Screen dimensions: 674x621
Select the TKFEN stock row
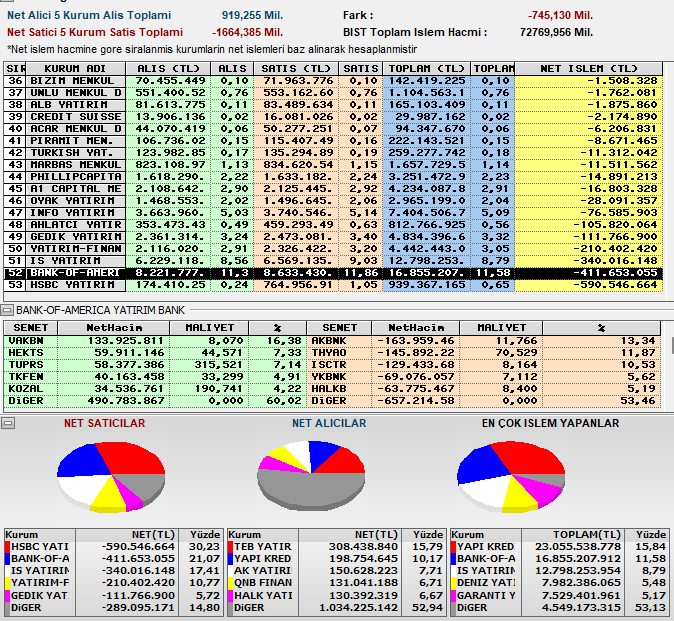click(x=155, y=377)
